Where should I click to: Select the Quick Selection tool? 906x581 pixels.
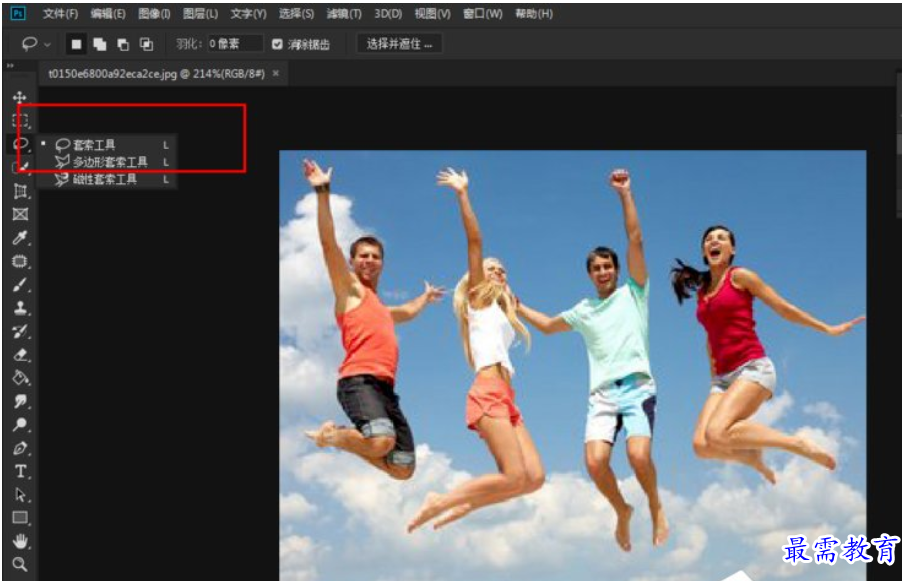[20, 167]
